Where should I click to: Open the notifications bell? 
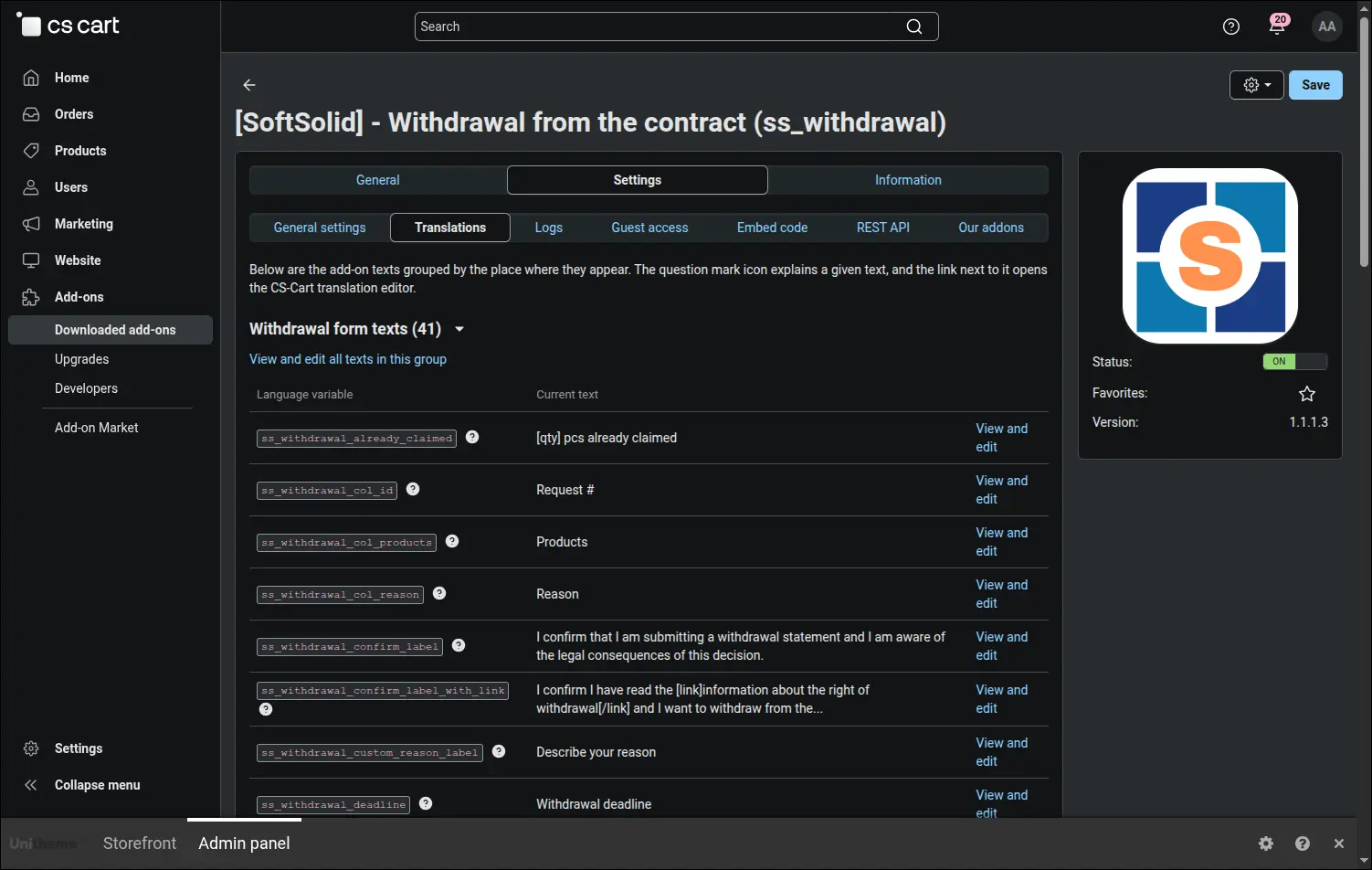1277,26
